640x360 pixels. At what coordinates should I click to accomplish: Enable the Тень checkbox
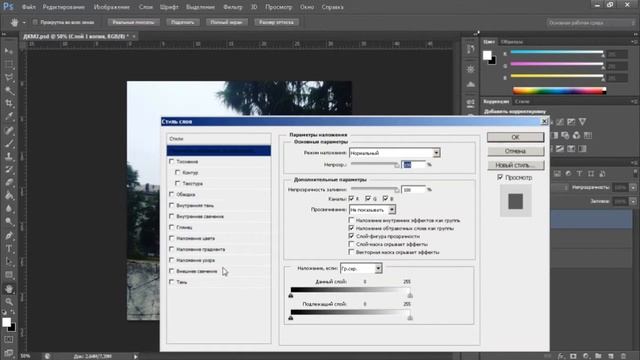171,282
